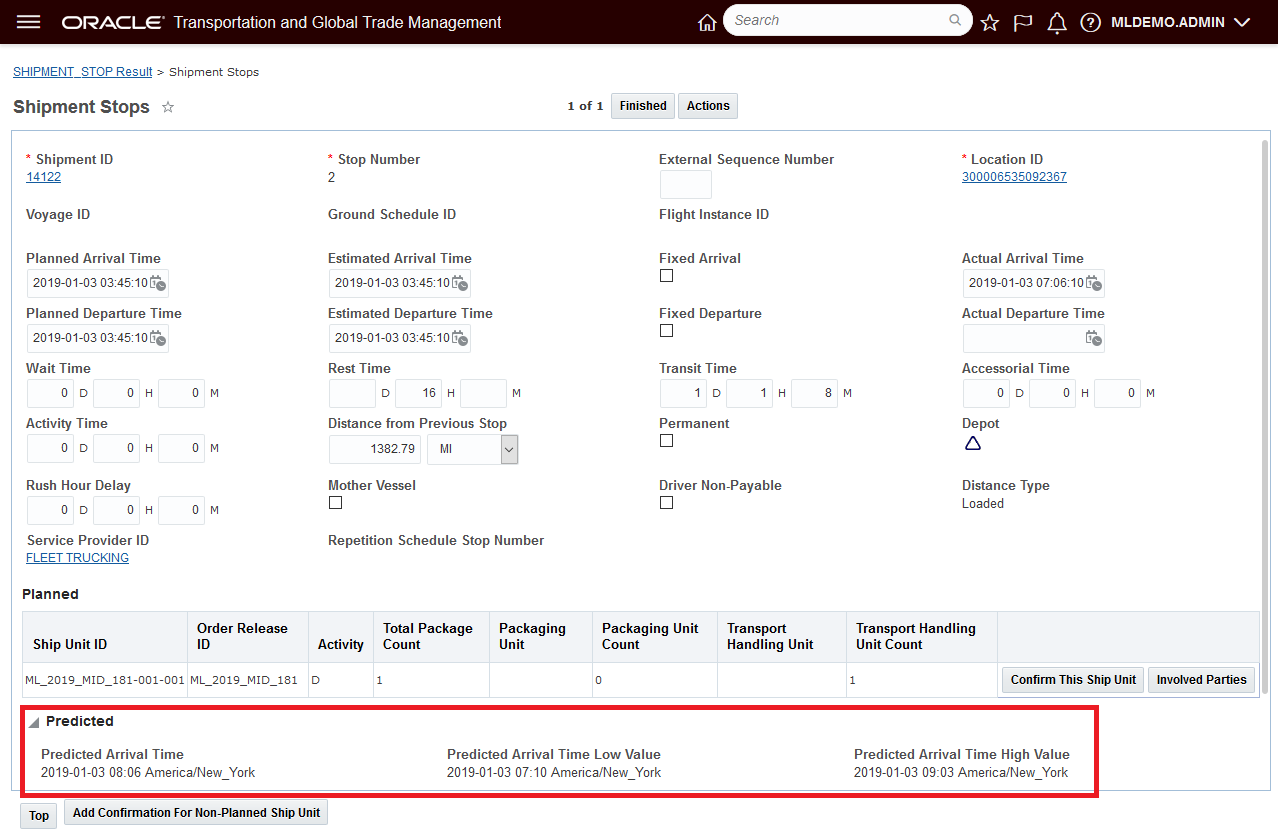Click Accessorial Time days field
Screen dimensions: 1278x830
coord(986,394)
